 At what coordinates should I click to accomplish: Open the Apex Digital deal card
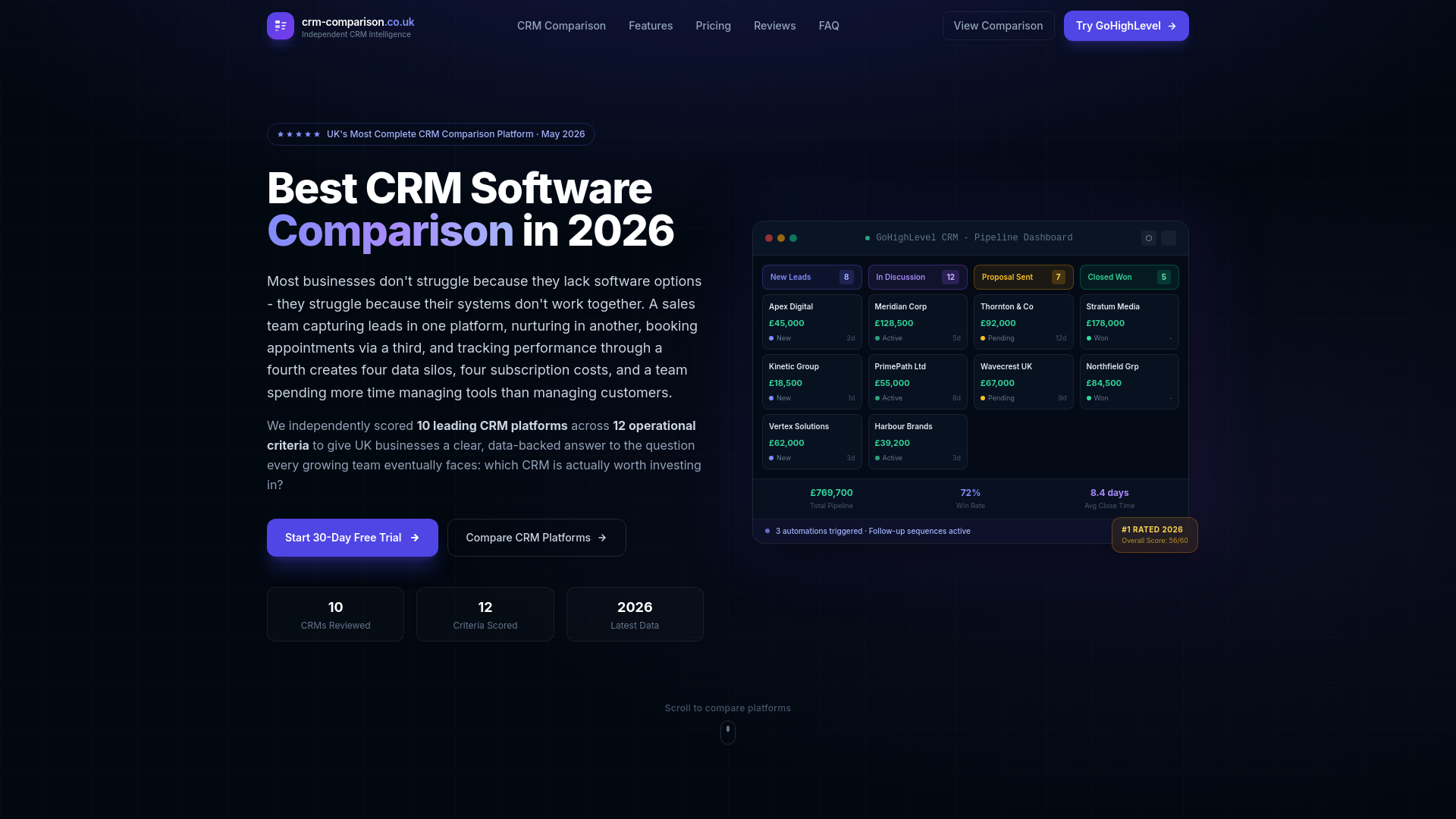pyautogui.click(x=811, y=322)
